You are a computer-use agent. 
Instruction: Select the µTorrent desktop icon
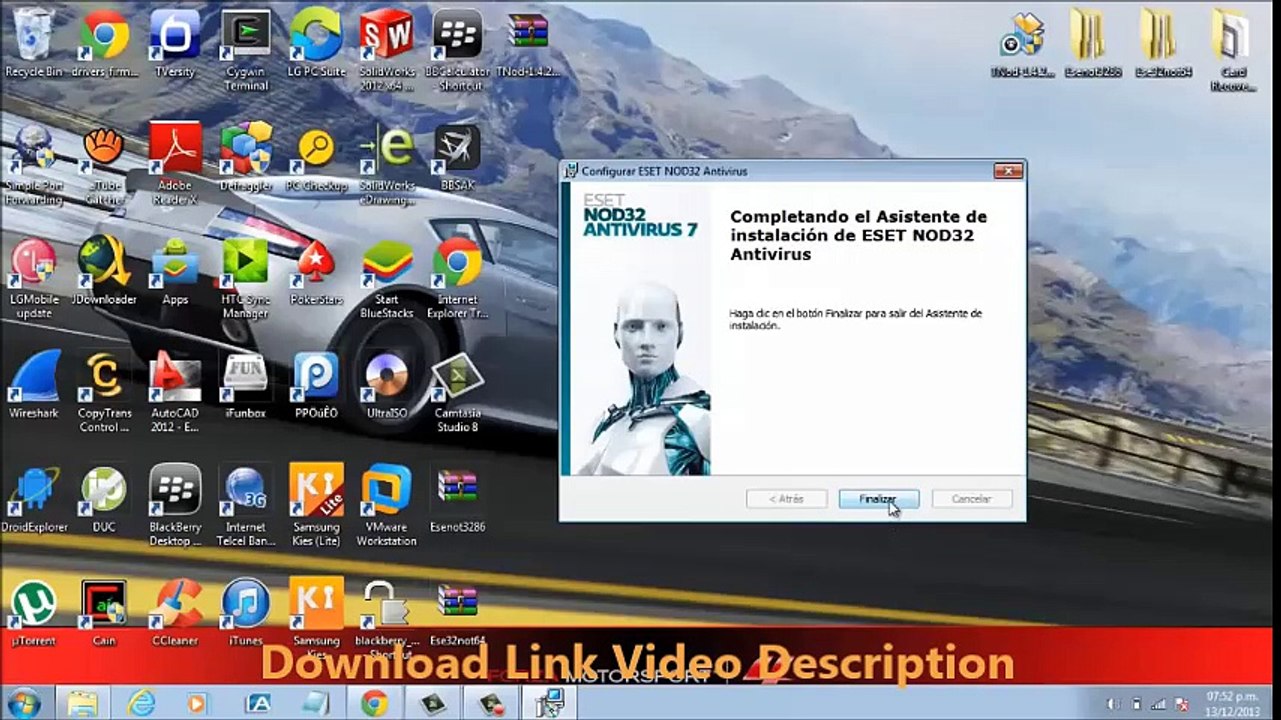(x=34, y=613)
